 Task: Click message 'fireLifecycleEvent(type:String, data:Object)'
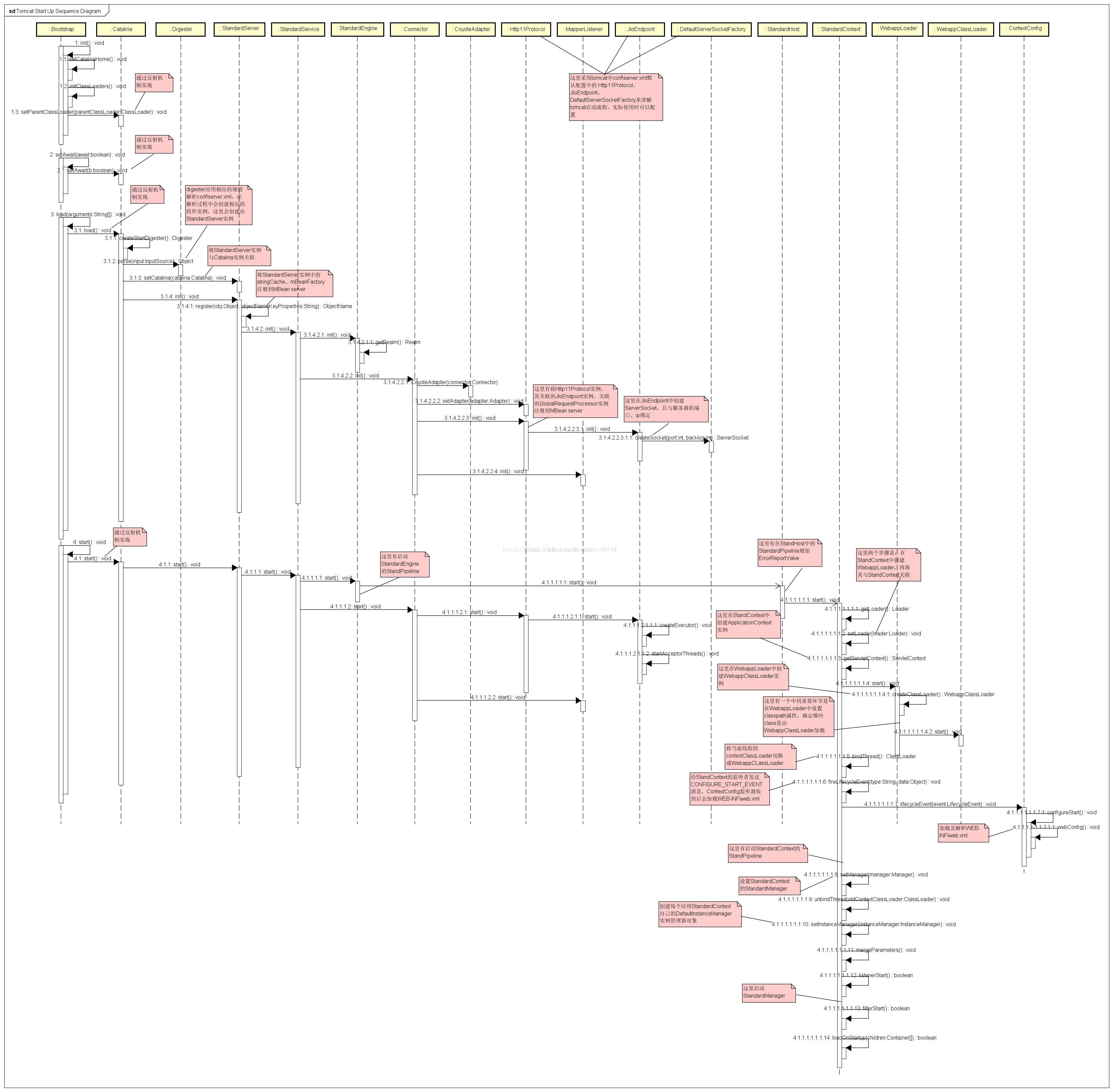(x=867, y=782)
